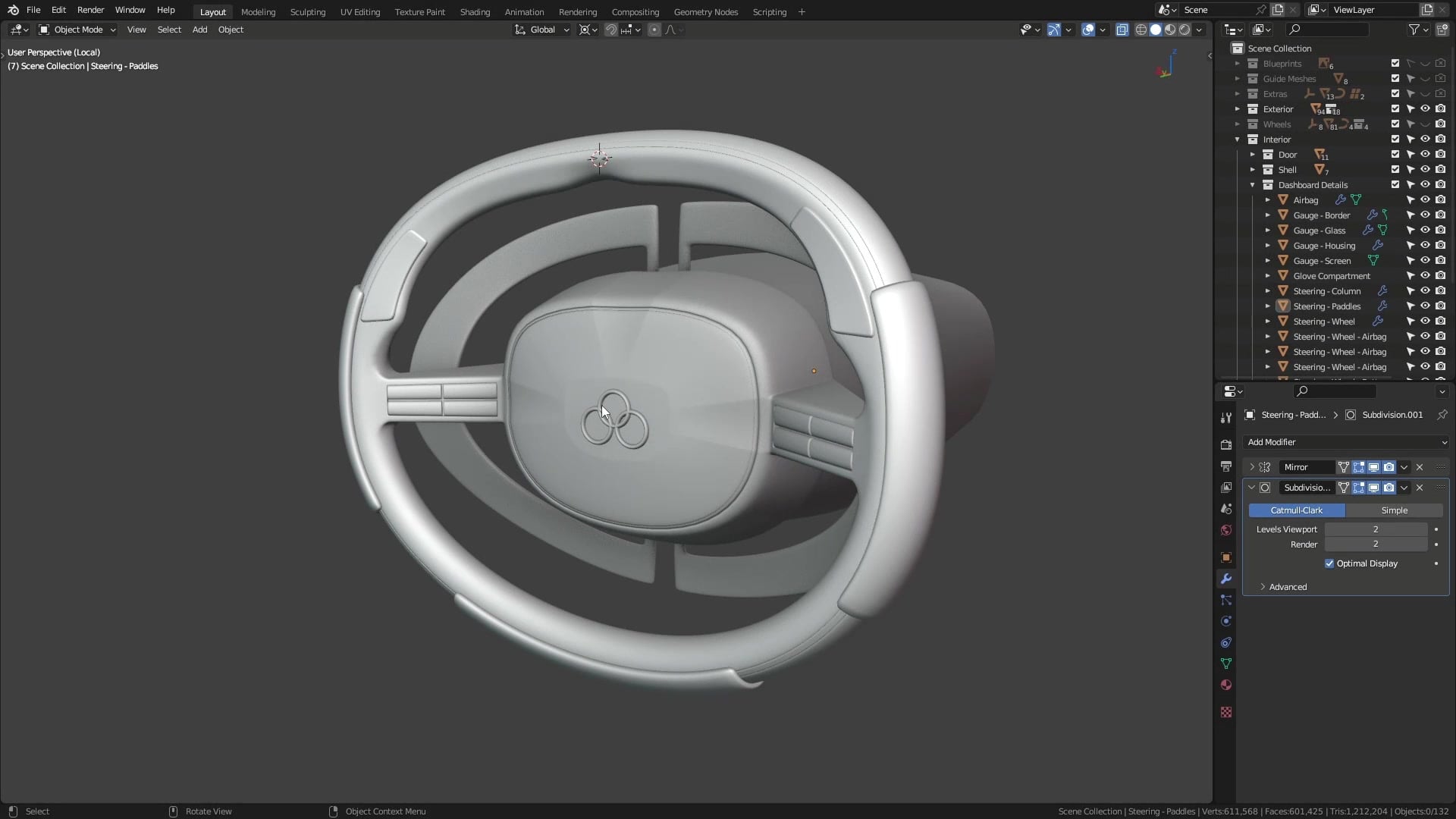Add a new workspace tab
The image size is (1456, 819).
pos(802,12)
